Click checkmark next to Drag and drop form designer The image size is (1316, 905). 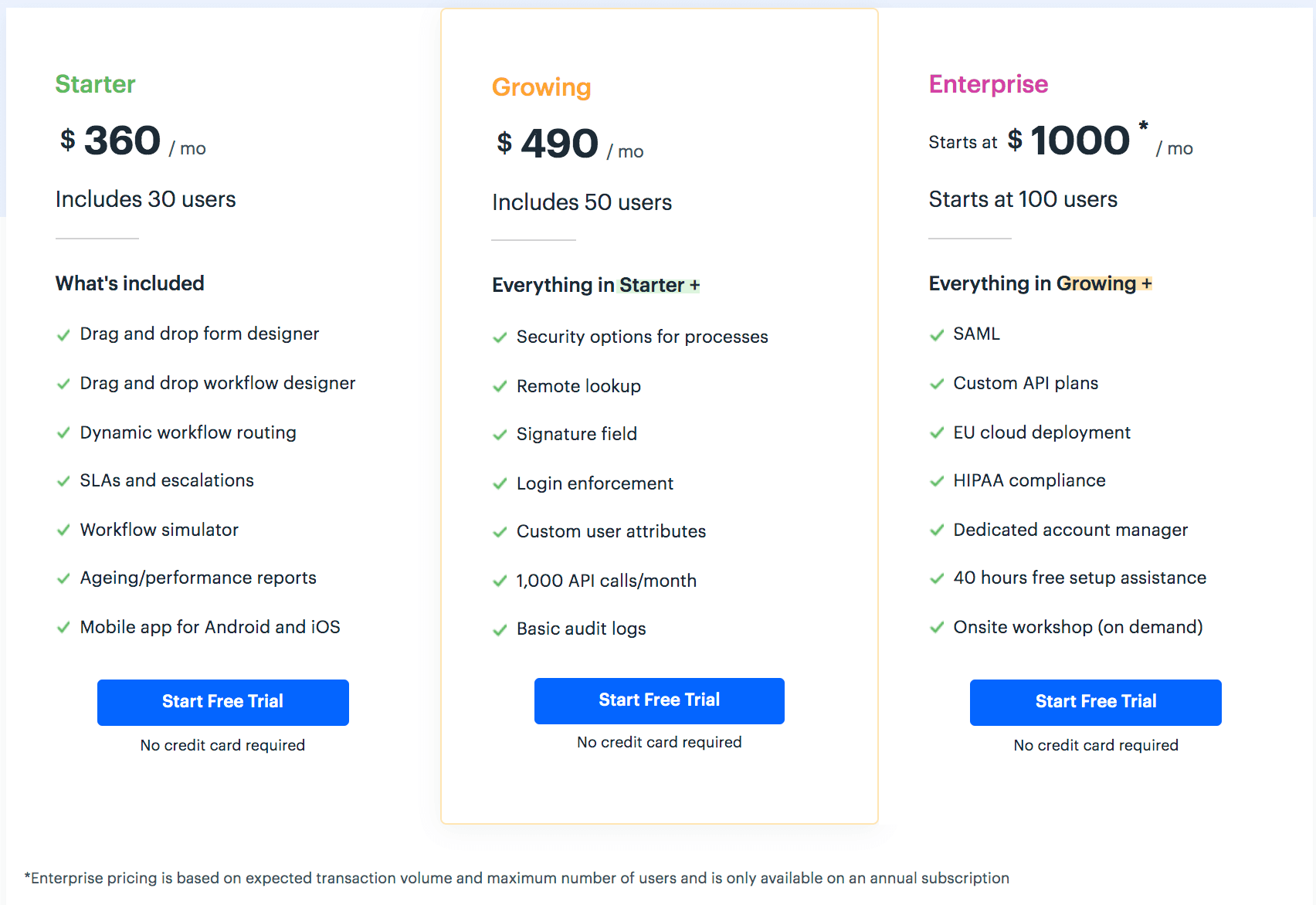click(x=63, y=335)
